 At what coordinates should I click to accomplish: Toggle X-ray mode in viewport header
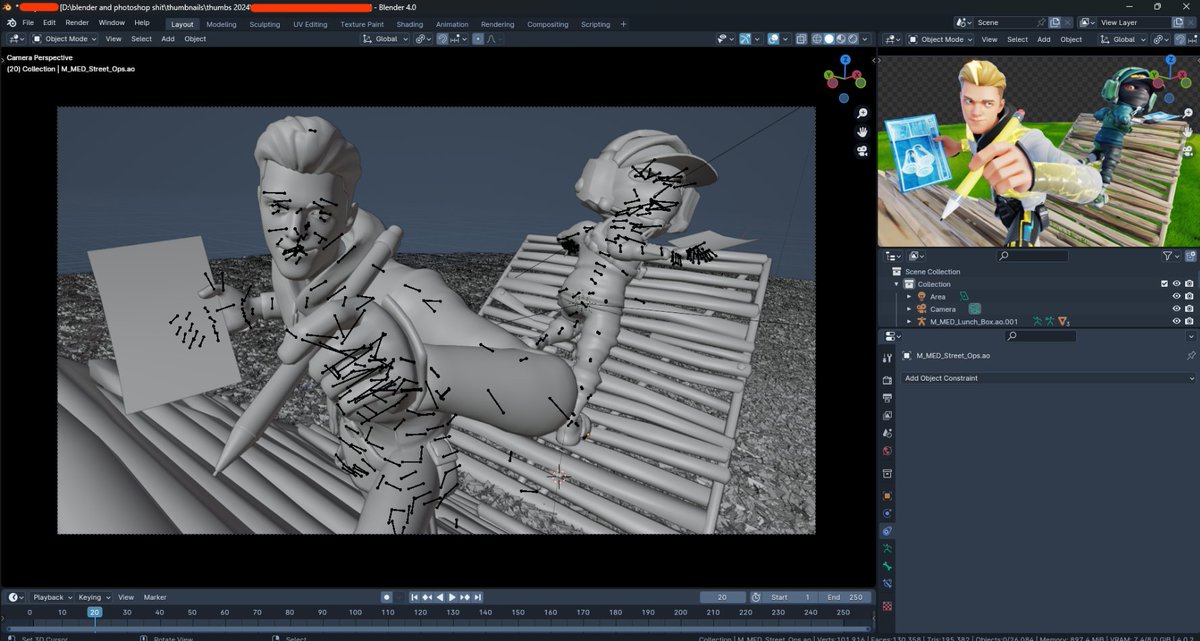click(x=802, y=39)
